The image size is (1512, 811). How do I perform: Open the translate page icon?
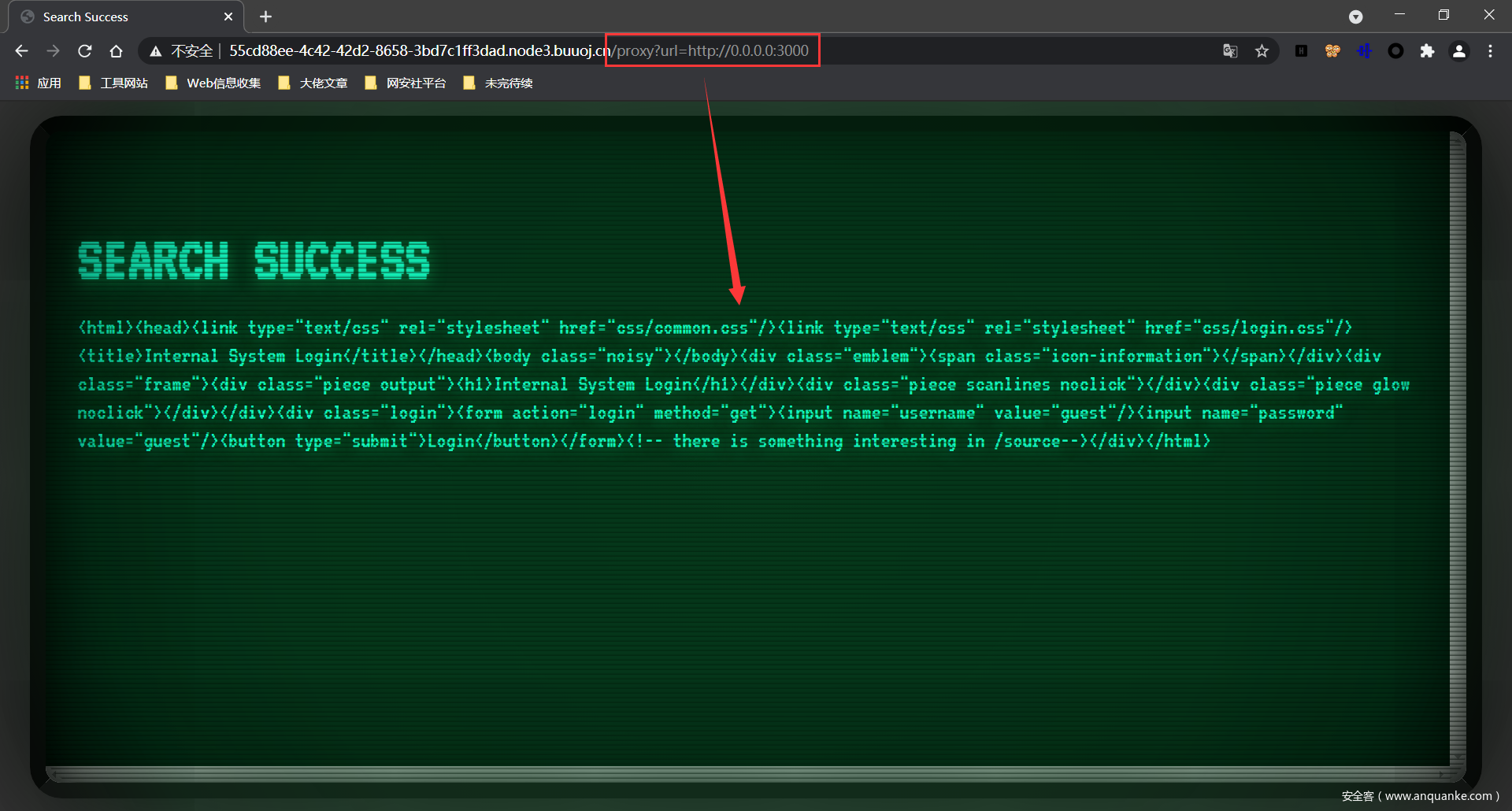pyautogui.click(x=1230, y=51)
